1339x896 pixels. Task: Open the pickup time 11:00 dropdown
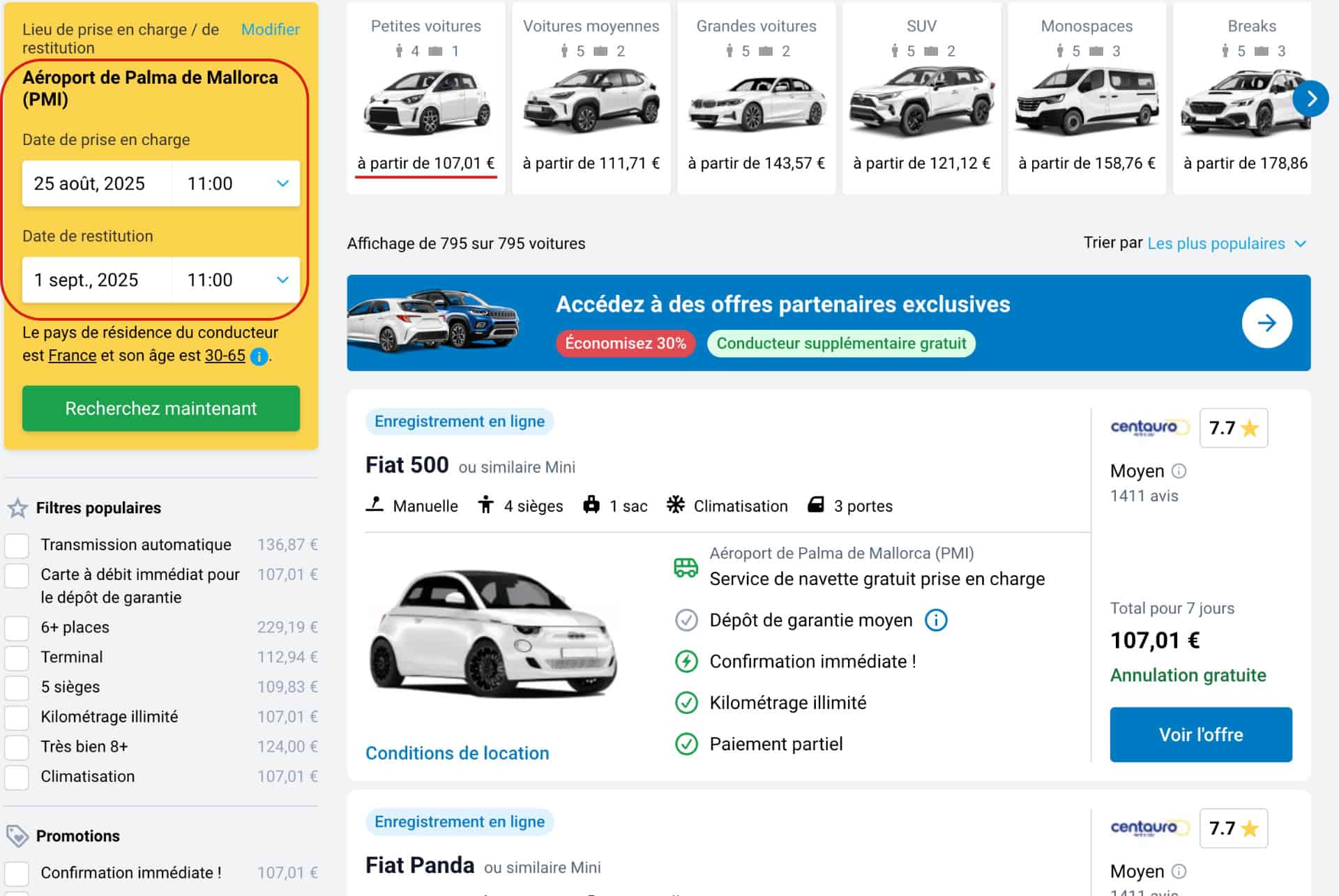pos(236,183)
